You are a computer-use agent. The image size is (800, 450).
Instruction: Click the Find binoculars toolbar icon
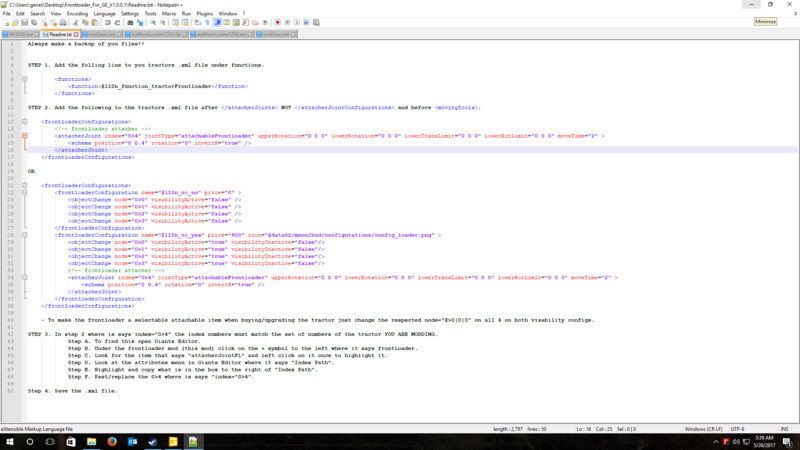coord(132,23)
